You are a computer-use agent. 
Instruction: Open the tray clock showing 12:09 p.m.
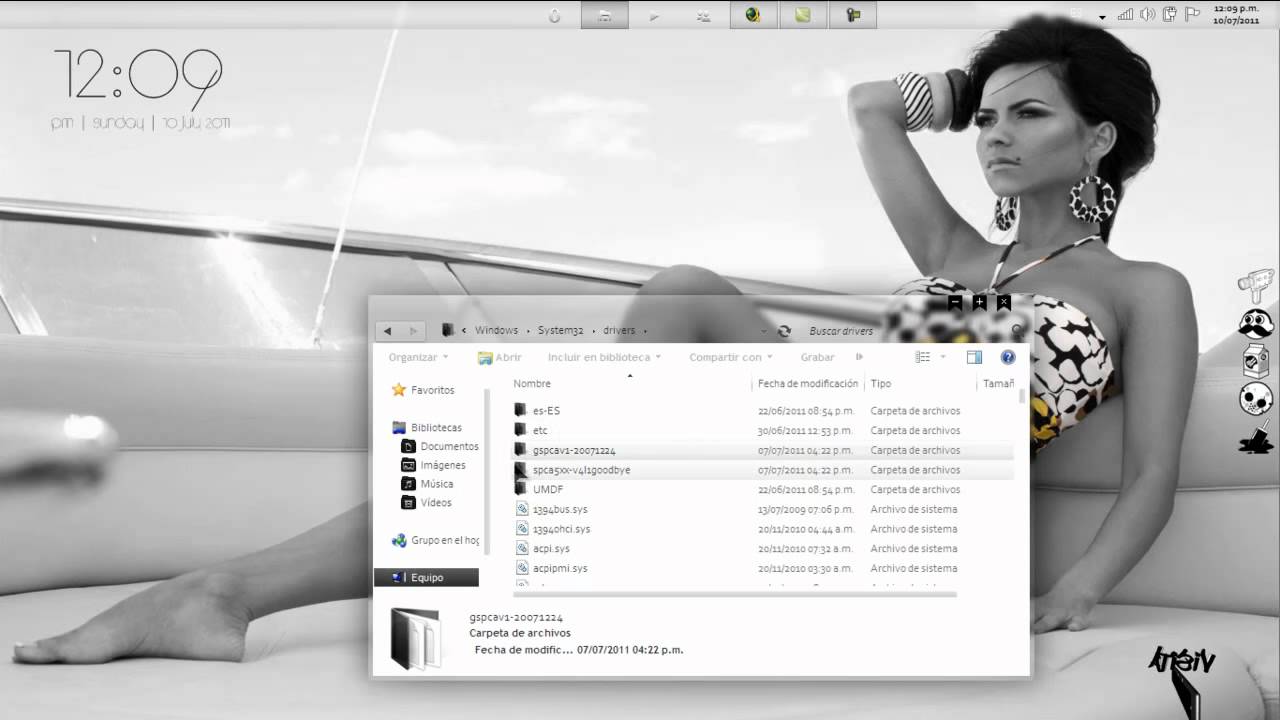point(1236,14)
